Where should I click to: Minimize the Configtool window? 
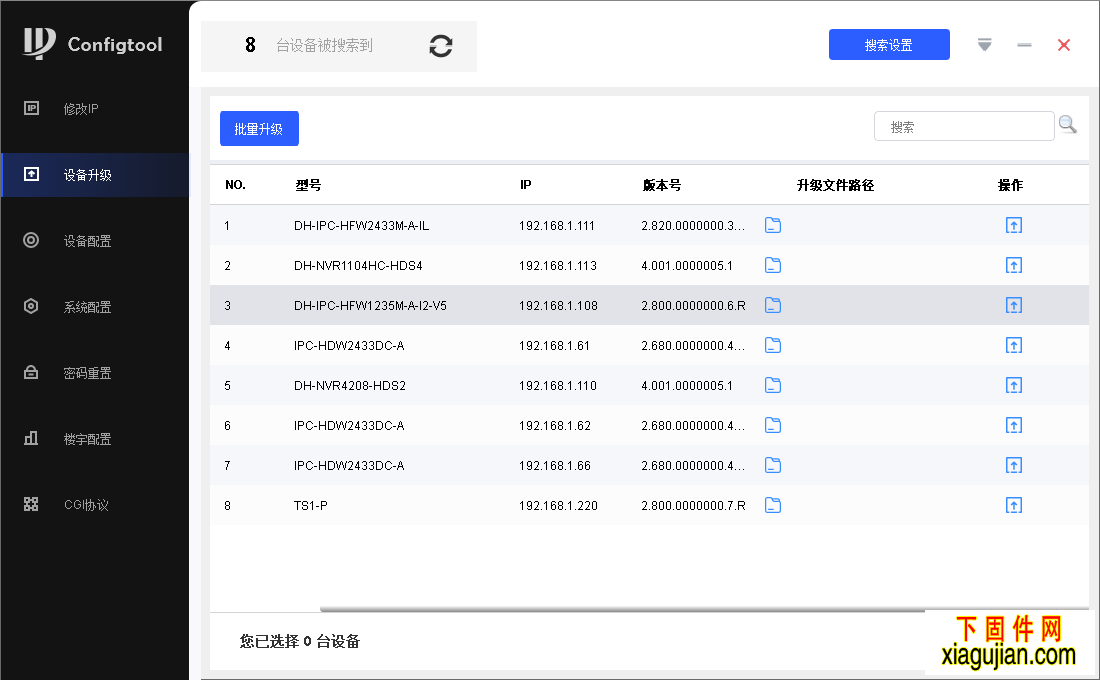pyautogui.click(x=1024, y=45)
